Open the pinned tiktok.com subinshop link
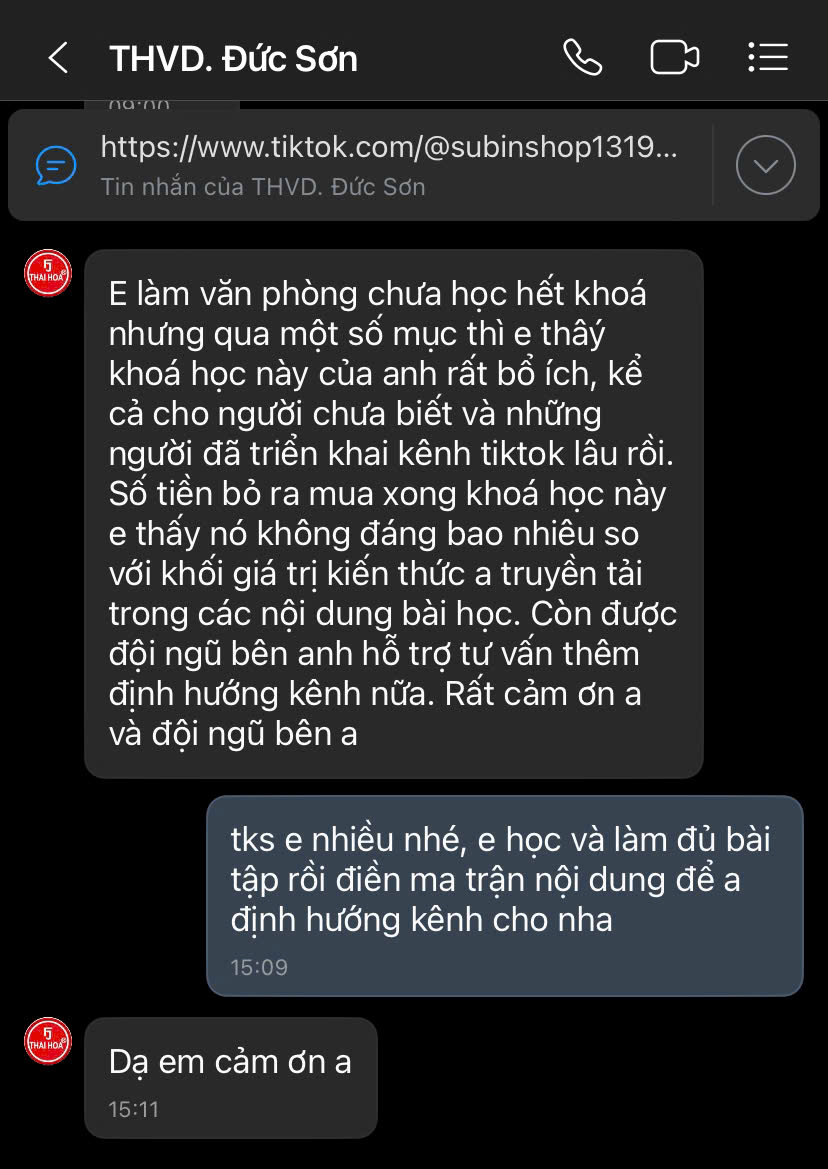 coord(389,148)
